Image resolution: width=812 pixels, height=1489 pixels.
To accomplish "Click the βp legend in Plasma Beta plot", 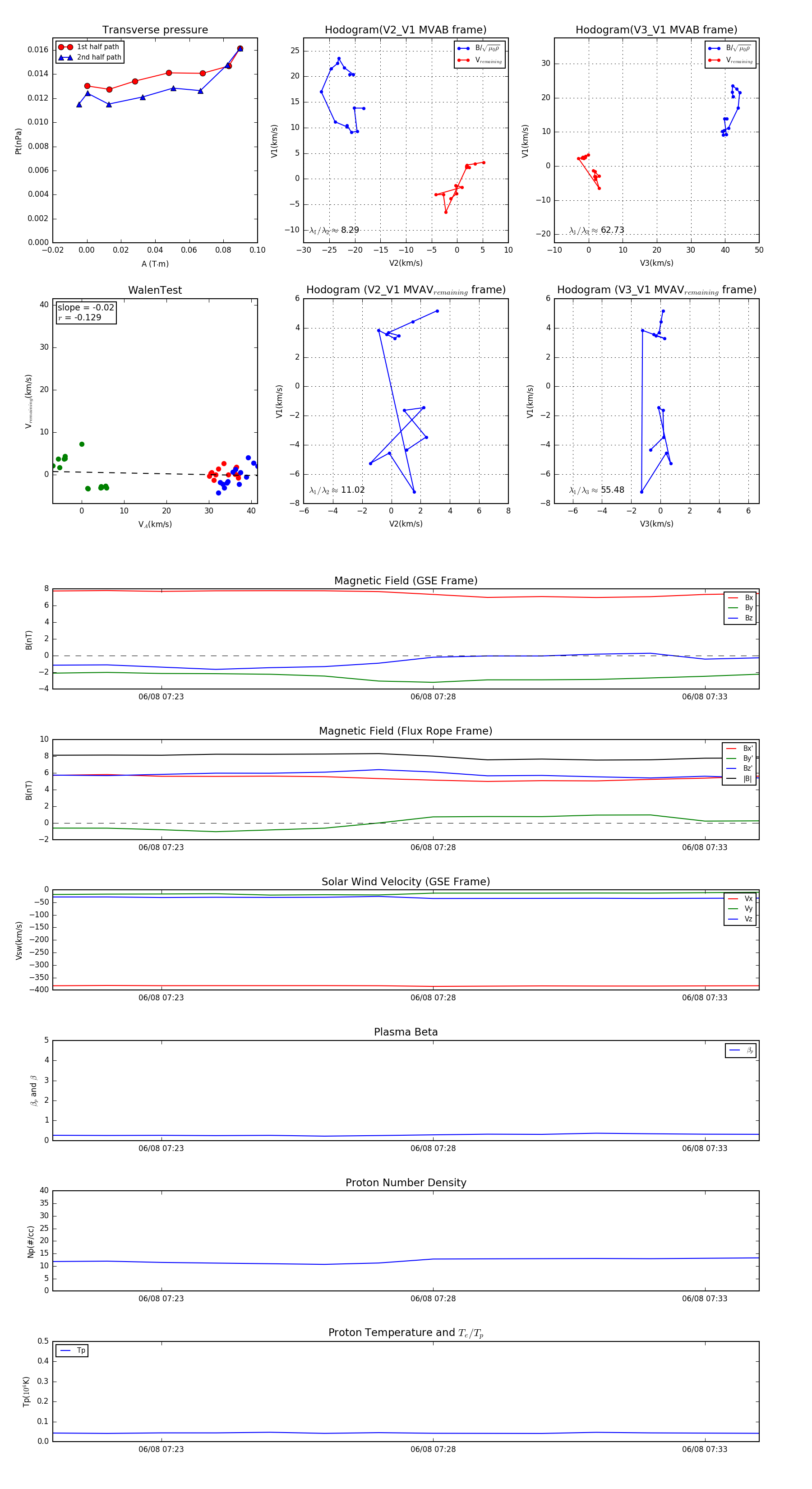I will (x=741, y=1050).
